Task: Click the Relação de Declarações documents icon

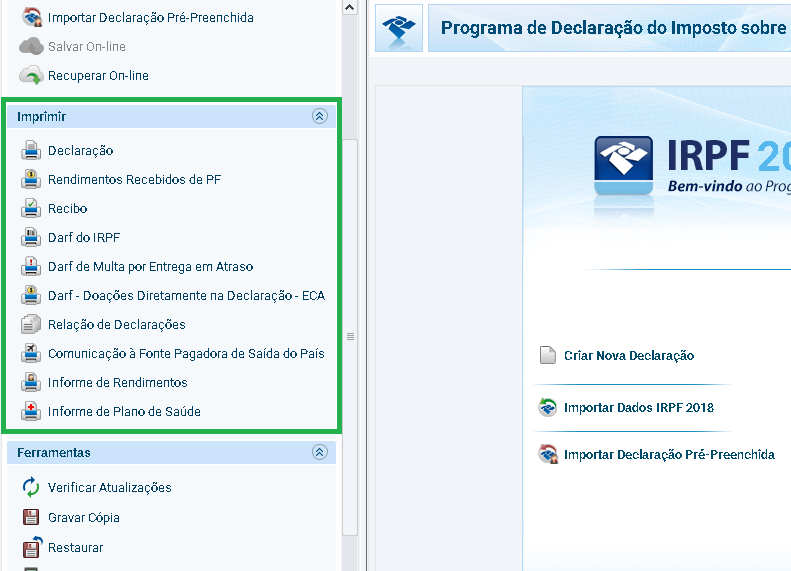Action: (31, 324)
